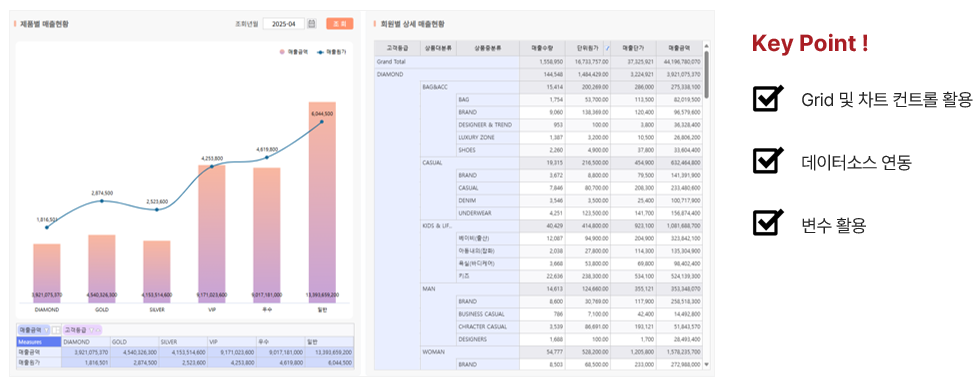Viewport: 980px width, 385px height.
Task: Open the calendar picker next to 2025-04
Action: (x=312, y=24)
